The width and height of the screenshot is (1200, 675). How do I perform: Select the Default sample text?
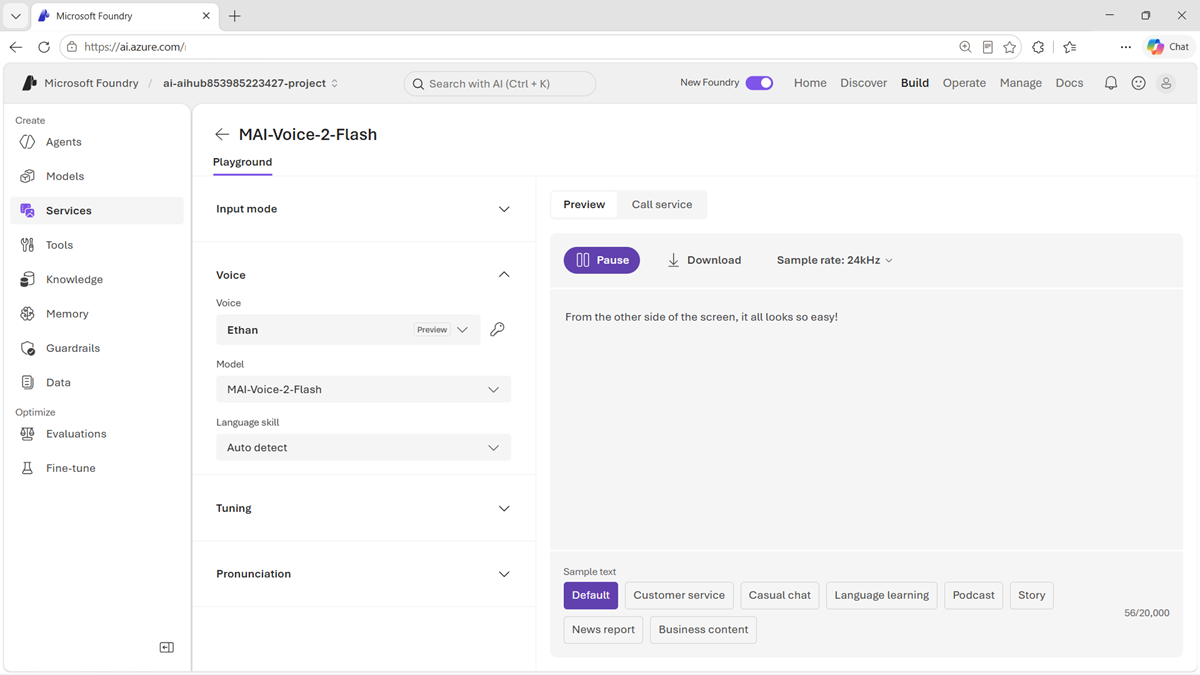pos(591,595)
